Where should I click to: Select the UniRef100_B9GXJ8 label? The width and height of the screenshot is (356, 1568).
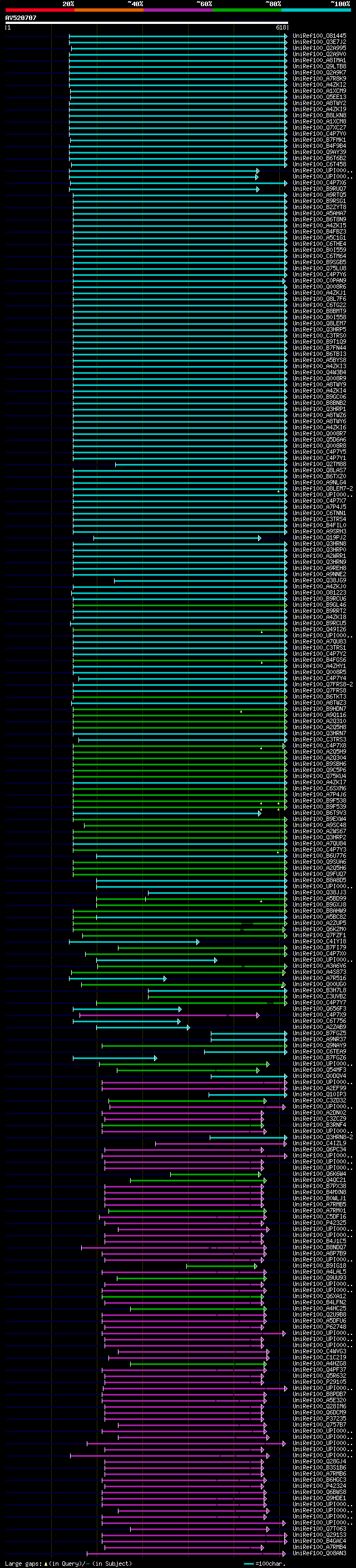(319, 904)
